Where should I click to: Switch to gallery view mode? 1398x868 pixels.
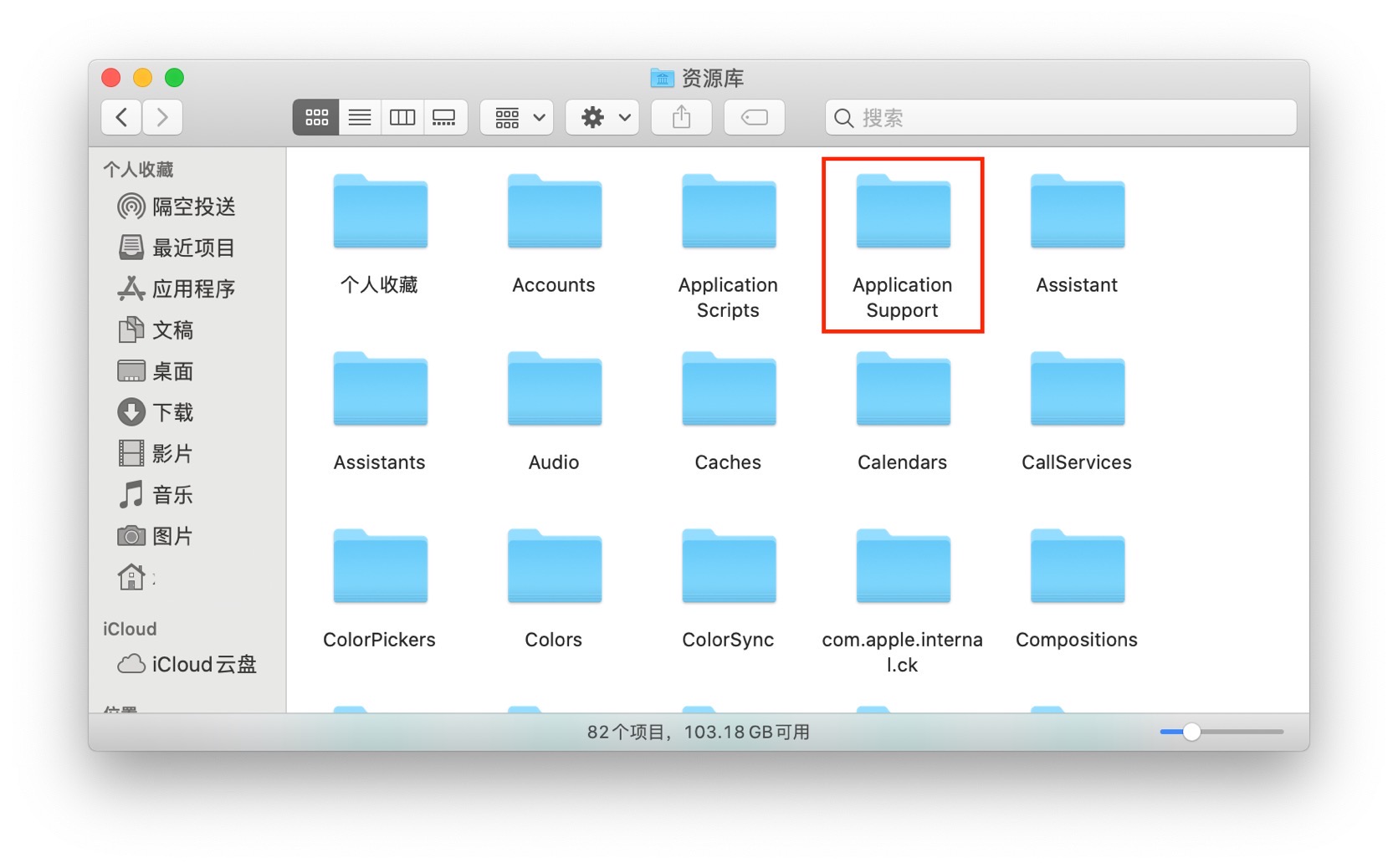(444, 118)
